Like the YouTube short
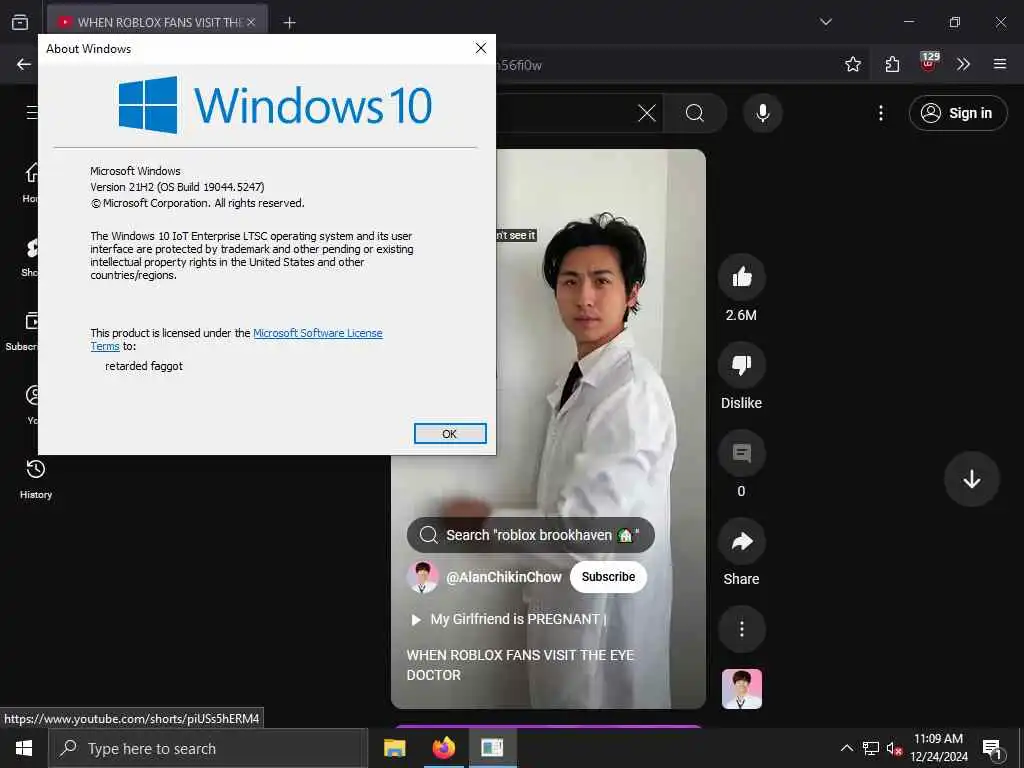1024x768 pixels. pos(741,277)
